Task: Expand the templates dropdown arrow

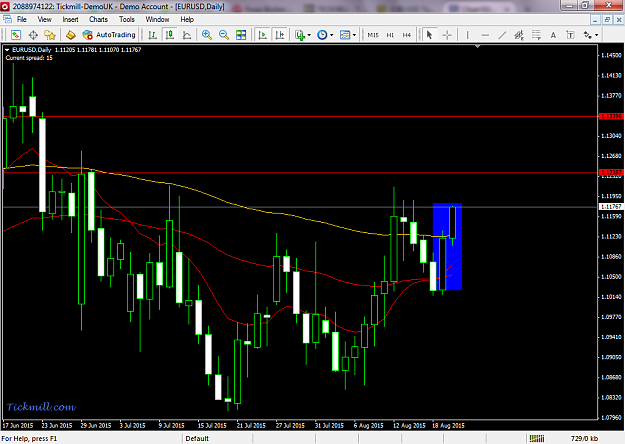Action: [x=354, y=35]
